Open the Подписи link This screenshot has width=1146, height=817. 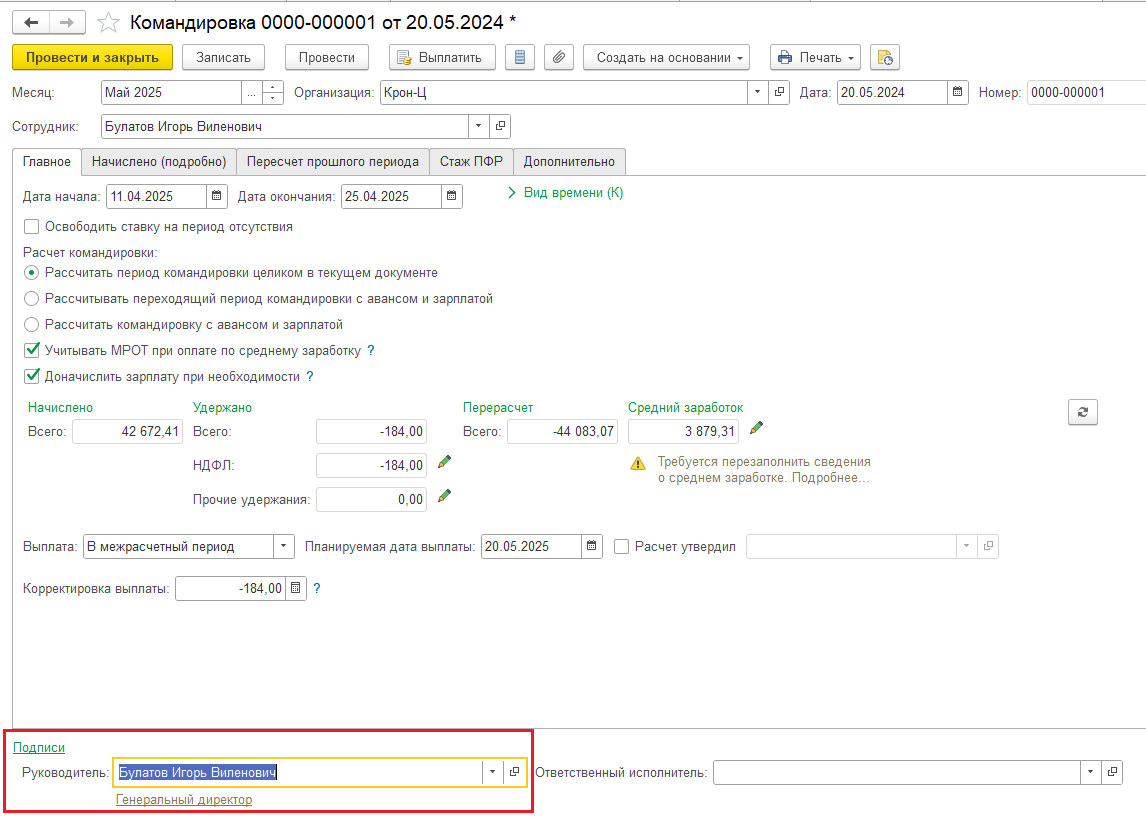click(39, 747)
